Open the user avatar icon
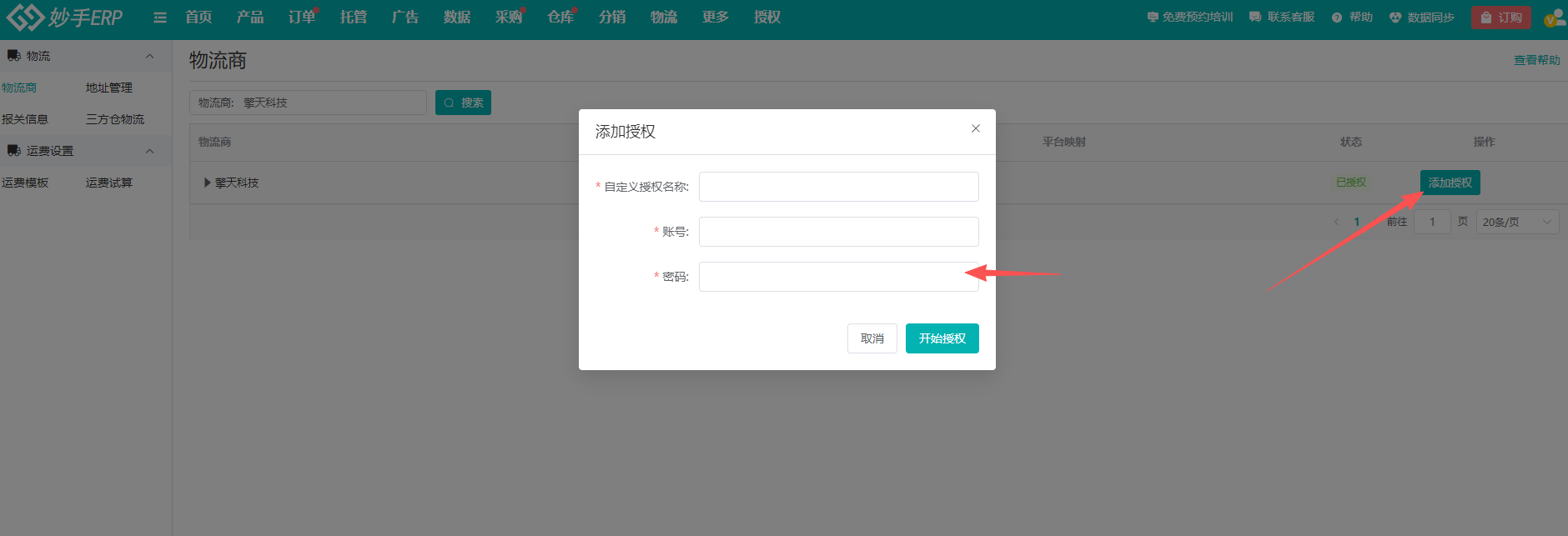Screen dimensions: 1568x536 tap(1554, 18)
